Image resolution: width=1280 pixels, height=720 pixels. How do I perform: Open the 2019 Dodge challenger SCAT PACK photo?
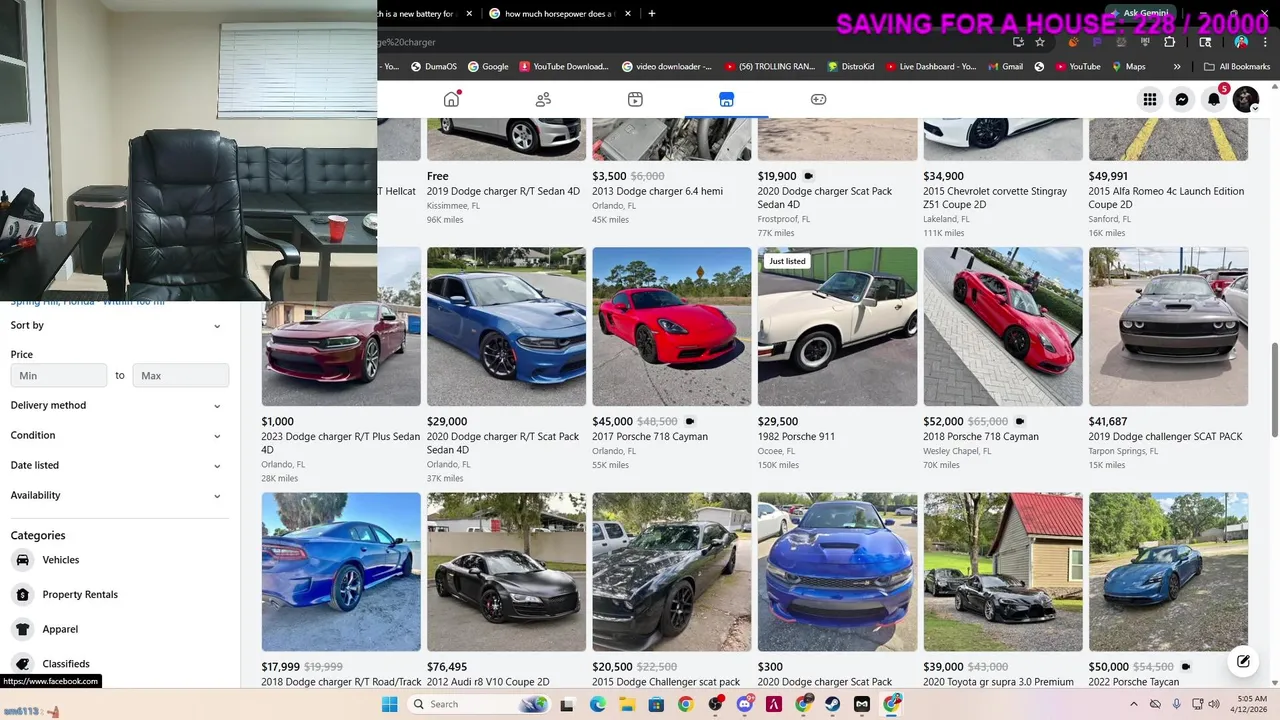pos(1168,326)
